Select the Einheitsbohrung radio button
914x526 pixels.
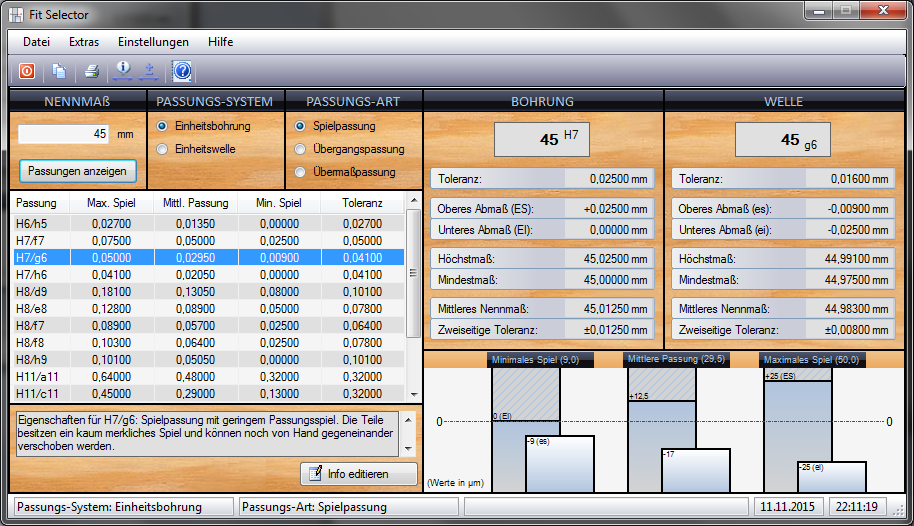point(163,126)
